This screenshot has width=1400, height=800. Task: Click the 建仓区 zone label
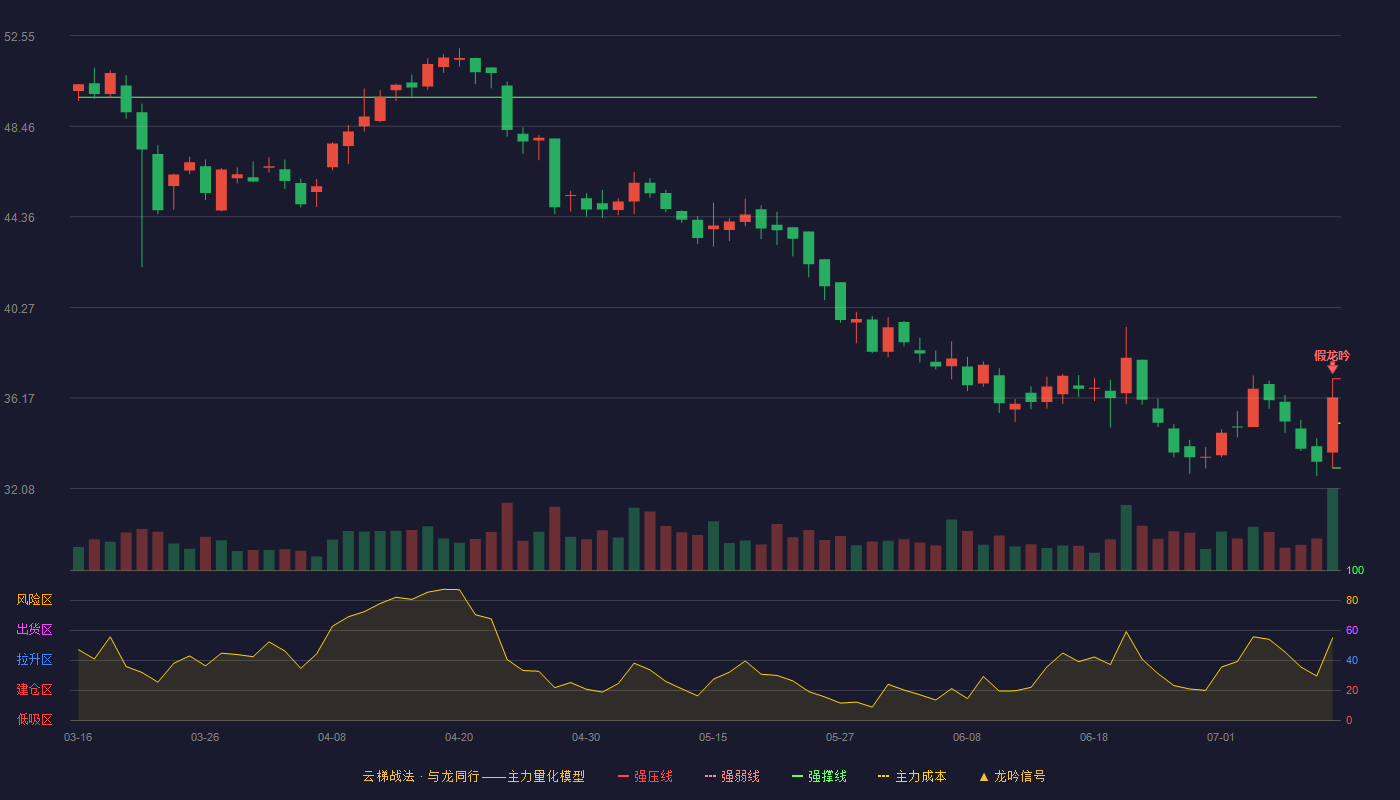pos(34,690)
